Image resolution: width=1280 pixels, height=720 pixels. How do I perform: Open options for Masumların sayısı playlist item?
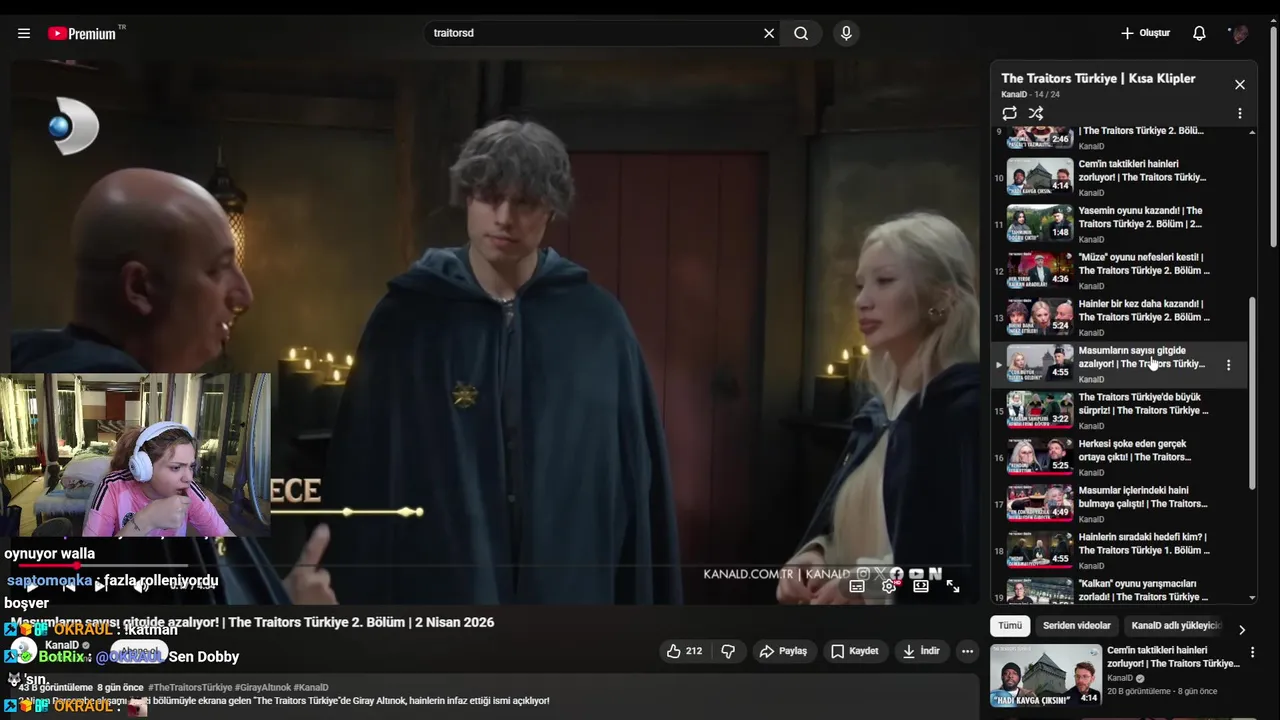(x=1229, y=365)
